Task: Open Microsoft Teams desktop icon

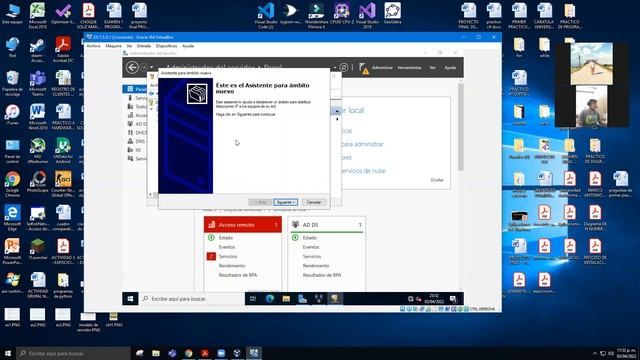Action: pos(38,83)
